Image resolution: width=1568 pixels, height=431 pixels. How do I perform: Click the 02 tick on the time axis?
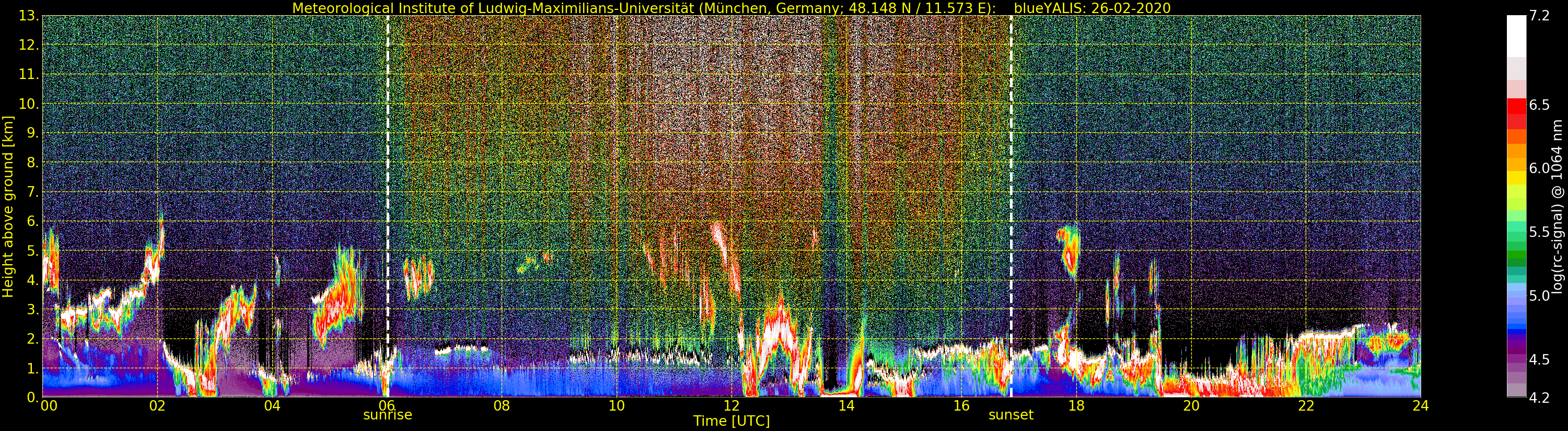tap(158, 405)
